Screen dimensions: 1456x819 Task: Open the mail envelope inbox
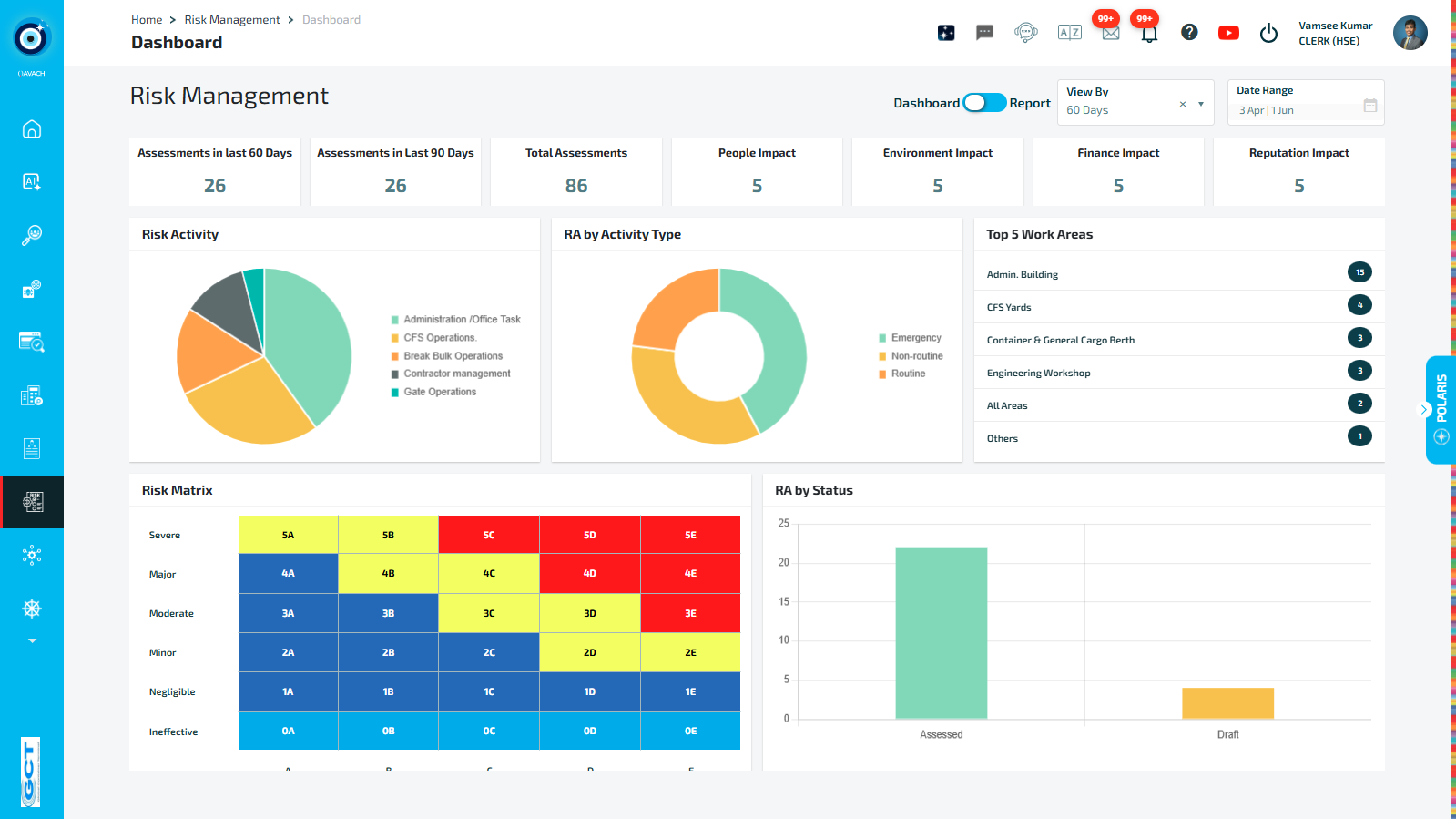(1111, 34)
